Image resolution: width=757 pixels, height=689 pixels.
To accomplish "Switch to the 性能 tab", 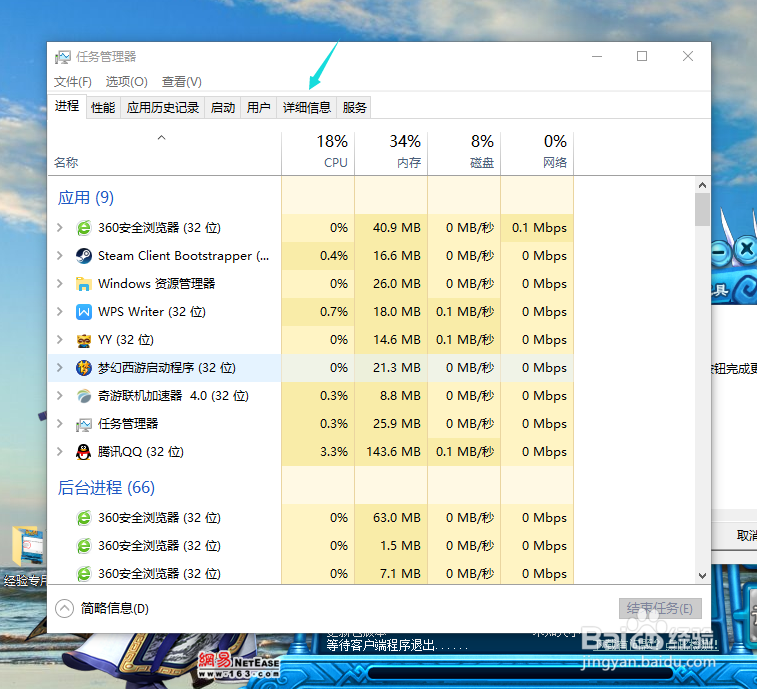I will tap(103, 107).
